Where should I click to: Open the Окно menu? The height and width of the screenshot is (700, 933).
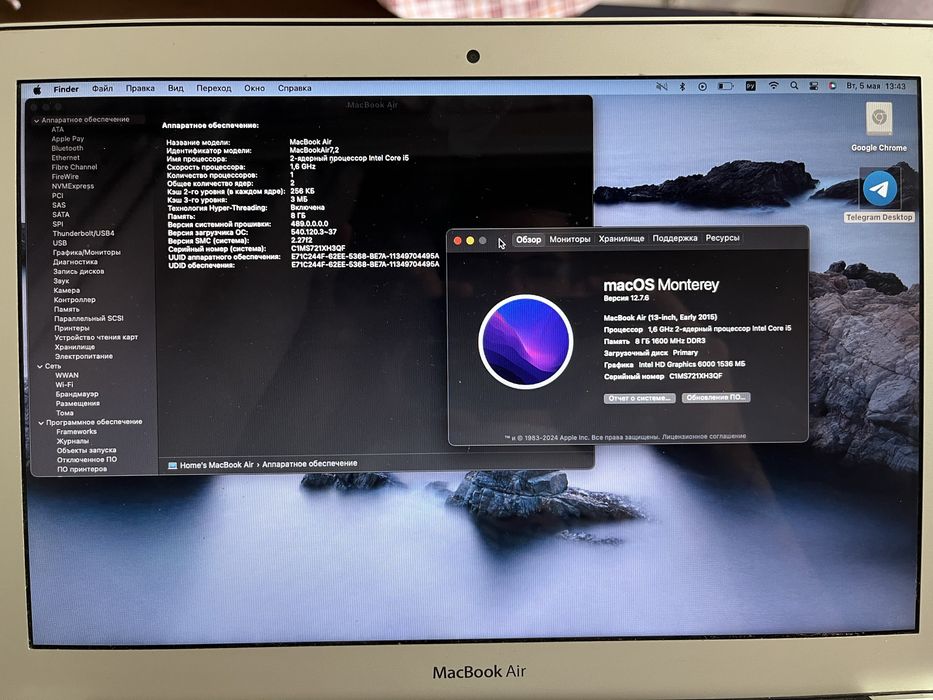tap(254, 88)
